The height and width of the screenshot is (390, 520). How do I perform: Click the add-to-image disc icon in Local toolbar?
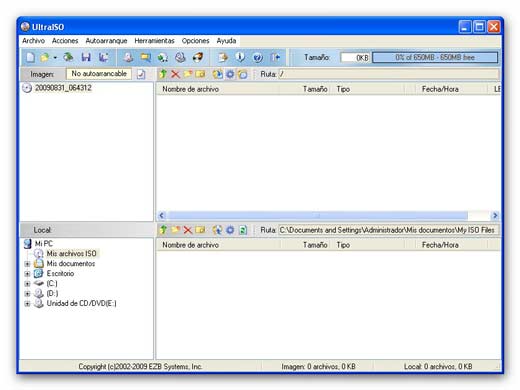tap(218, 230)
